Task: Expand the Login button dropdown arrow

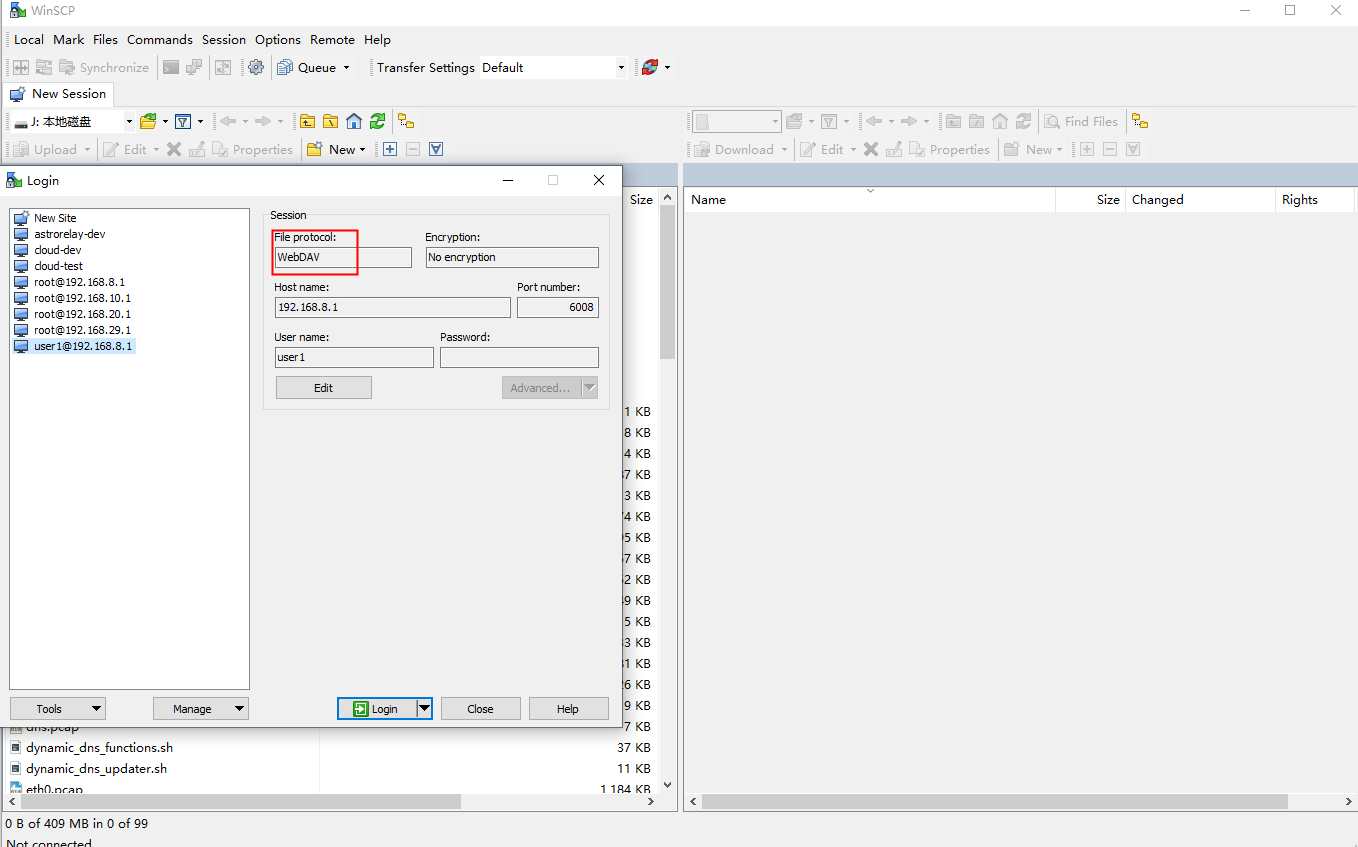Action: click(x=424, y=708)
